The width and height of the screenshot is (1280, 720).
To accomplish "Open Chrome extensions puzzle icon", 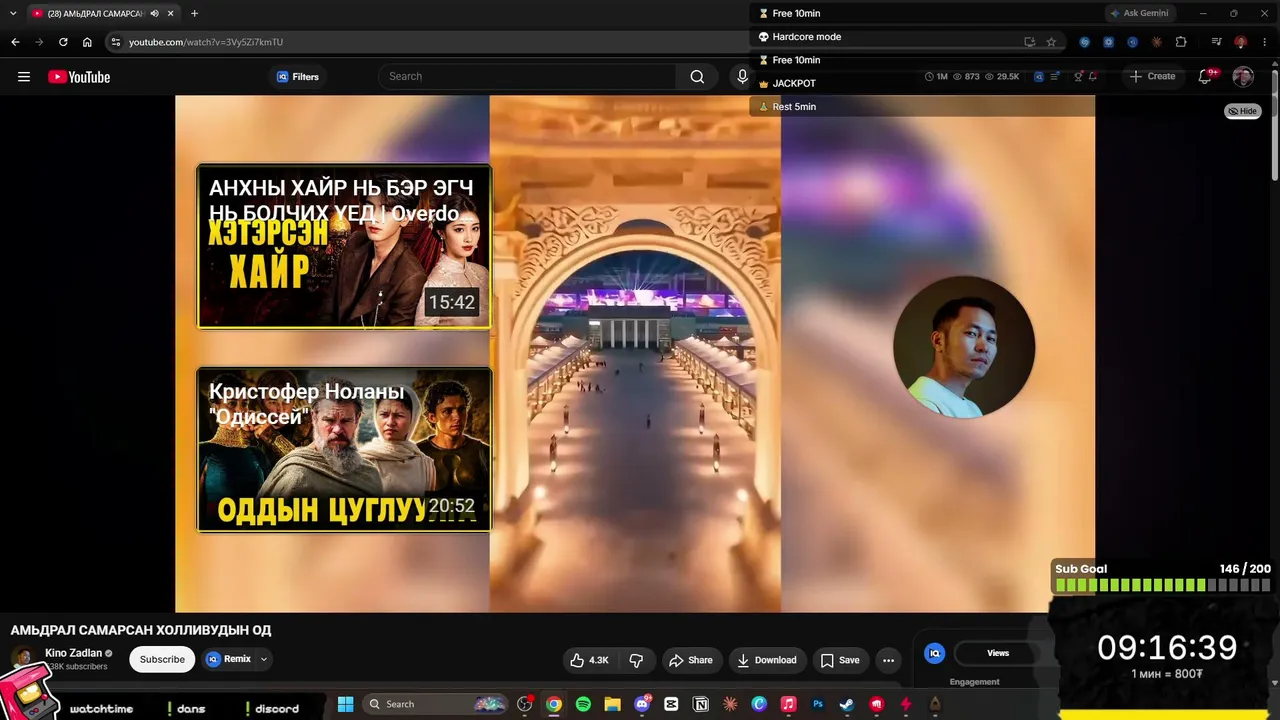I will (1181, 42).
